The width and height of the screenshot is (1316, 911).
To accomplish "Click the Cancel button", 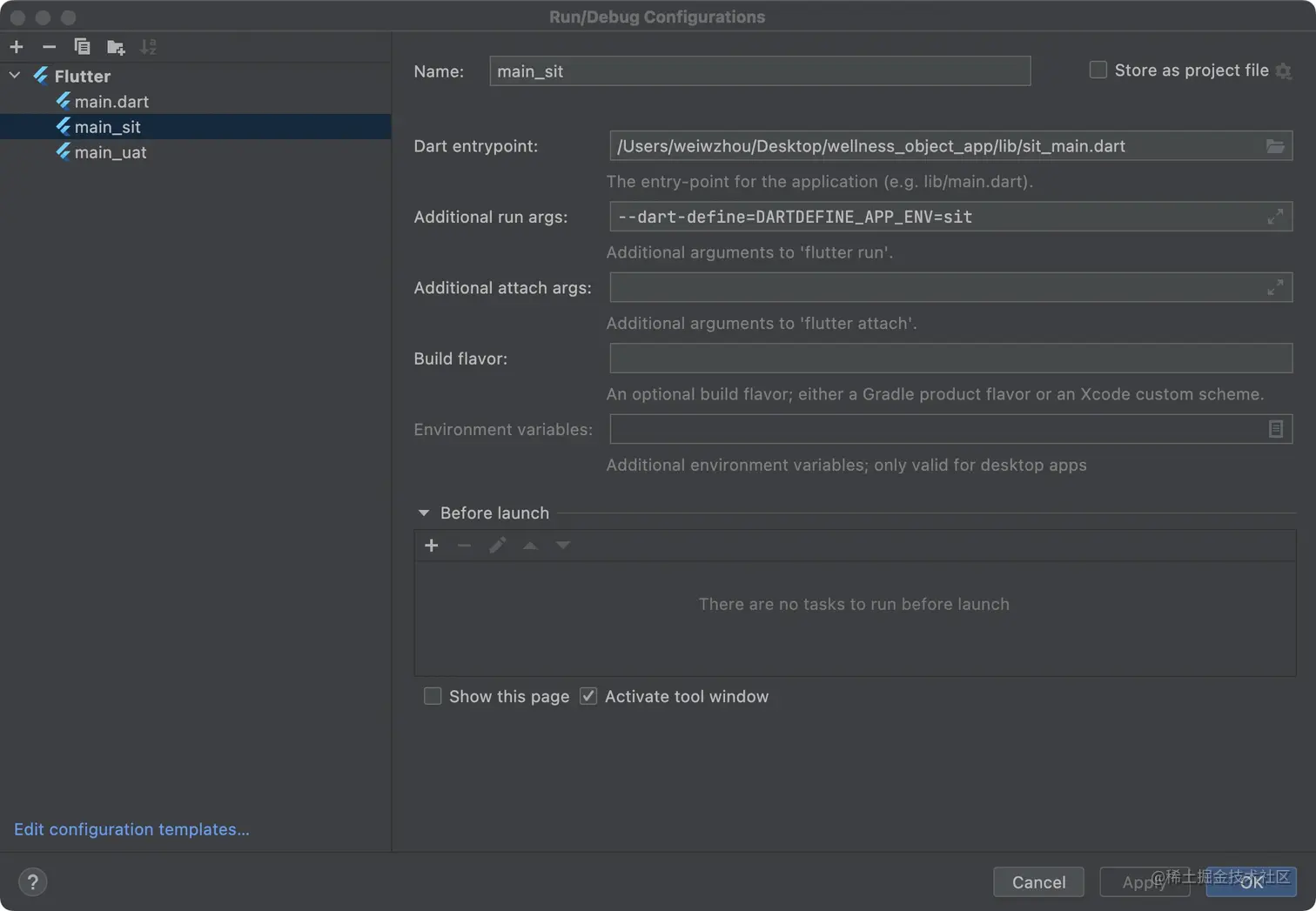I will point(1038,882).
